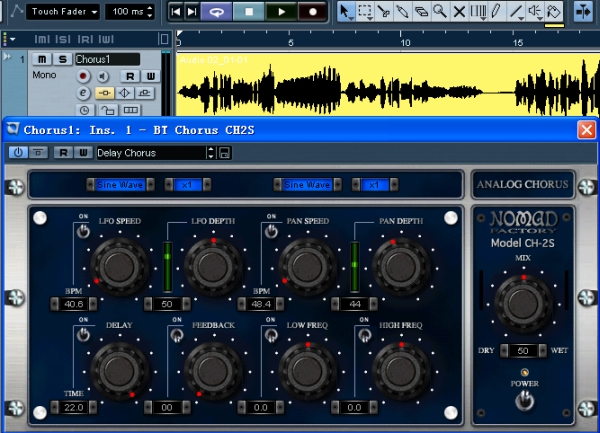Click right arrow of LFO x1 multiplier
The width and height of the screenshot is (600, 433).
pos(207,185)
